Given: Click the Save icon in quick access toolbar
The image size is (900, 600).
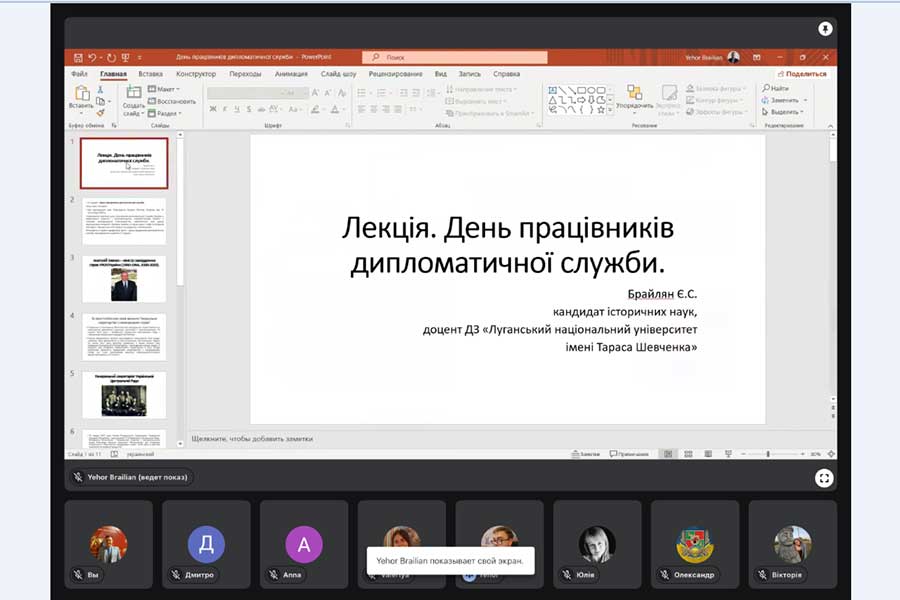Looking at the screenshot, I should coord(75,58).
